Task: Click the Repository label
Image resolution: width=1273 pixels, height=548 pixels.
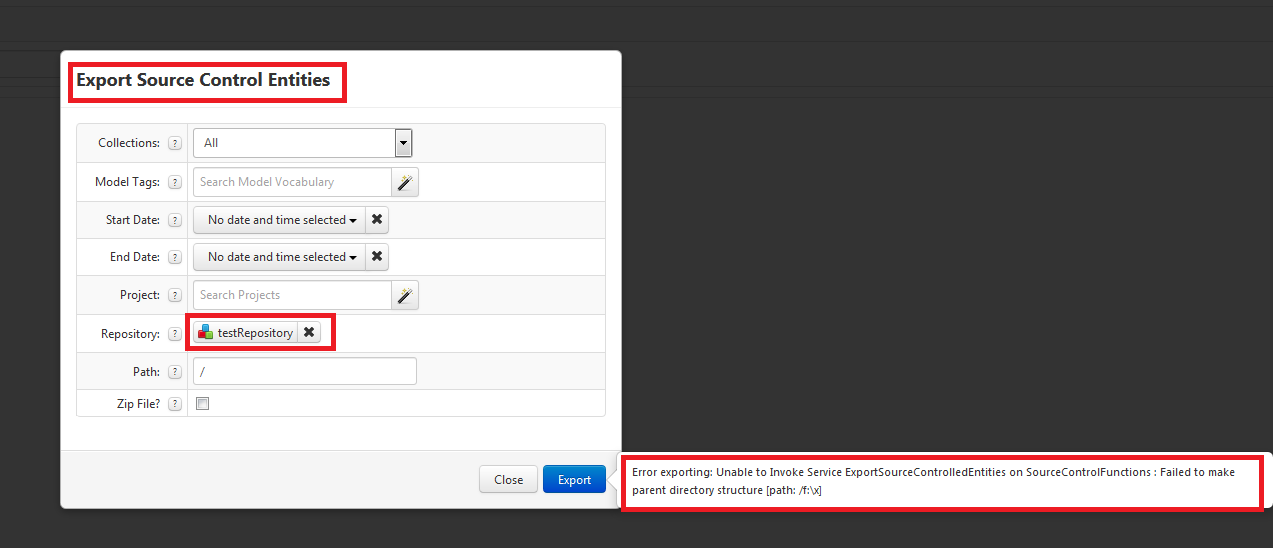Action: [x=130, y=334]
